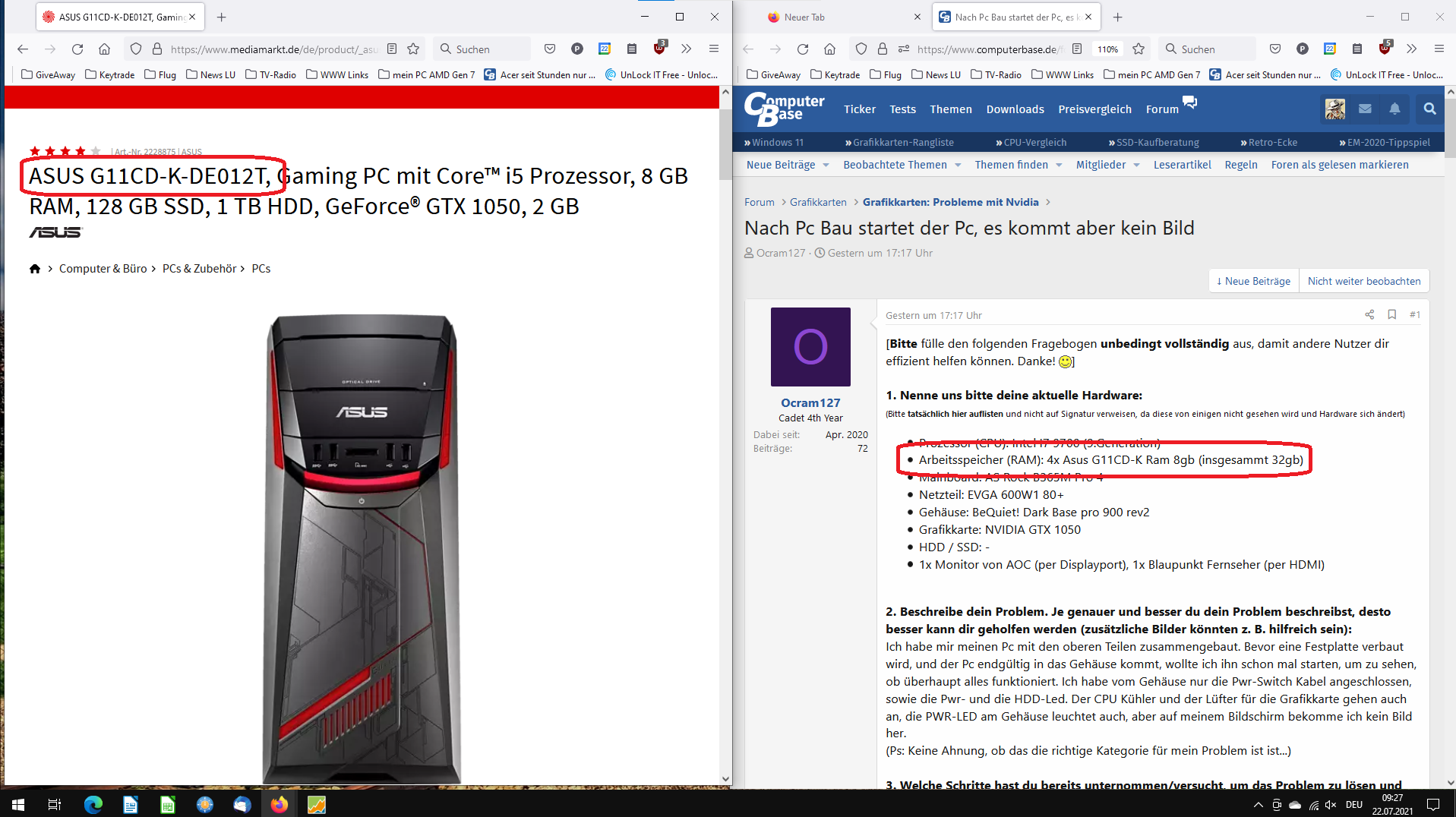Open Task View in Windows taskbar

55,804
